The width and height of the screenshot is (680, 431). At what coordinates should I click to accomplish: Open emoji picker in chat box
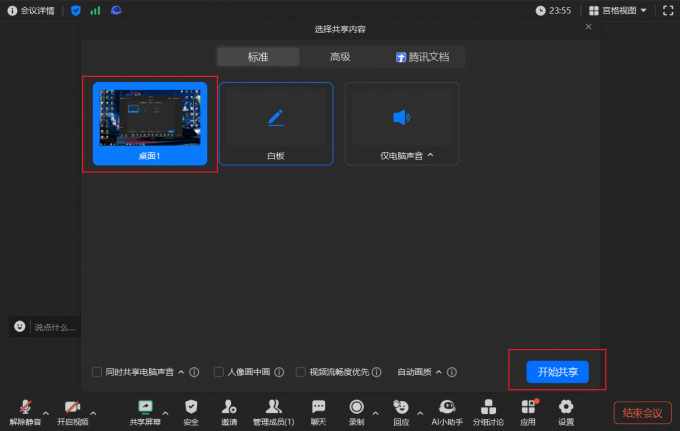point(20,327)
